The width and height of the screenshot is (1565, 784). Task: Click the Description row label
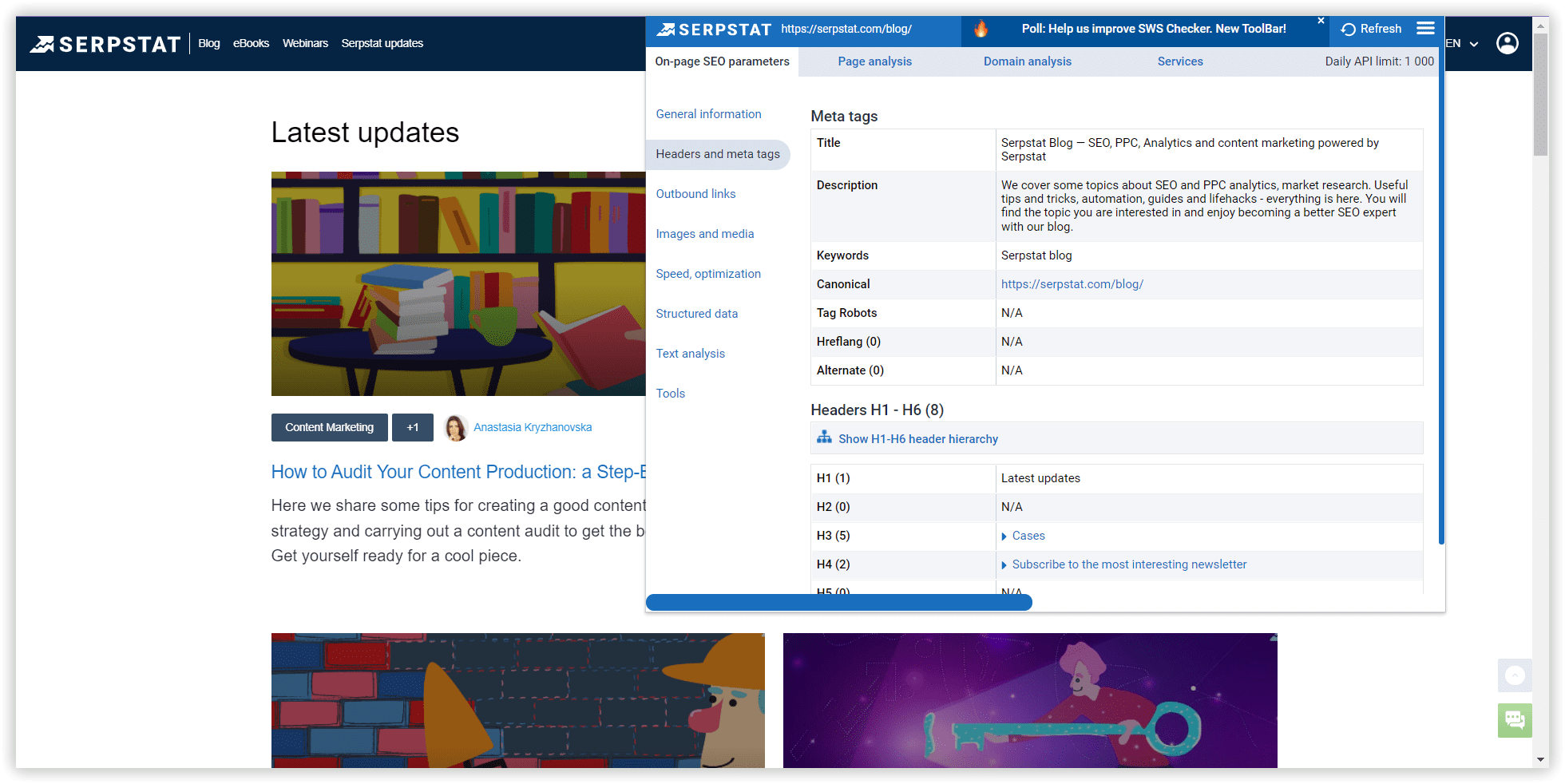tap(846, 185)
